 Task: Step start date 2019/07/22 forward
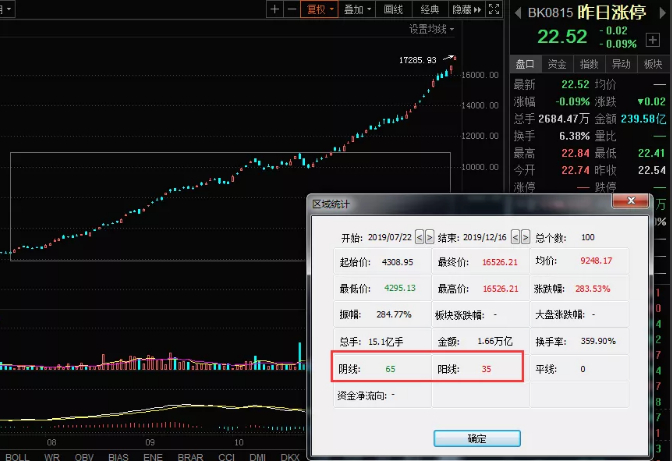pyautogui.click(x=429, y=237)
